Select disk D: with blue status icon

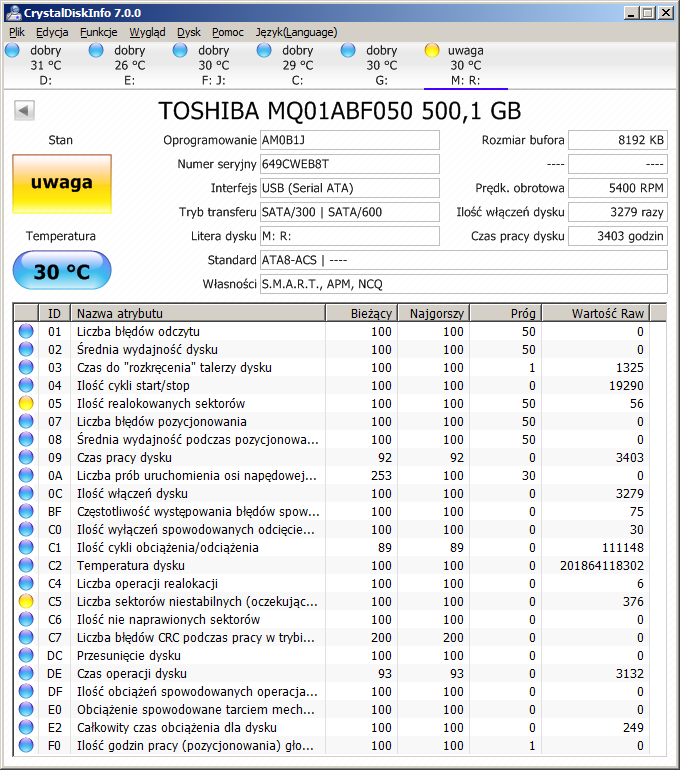12,50
